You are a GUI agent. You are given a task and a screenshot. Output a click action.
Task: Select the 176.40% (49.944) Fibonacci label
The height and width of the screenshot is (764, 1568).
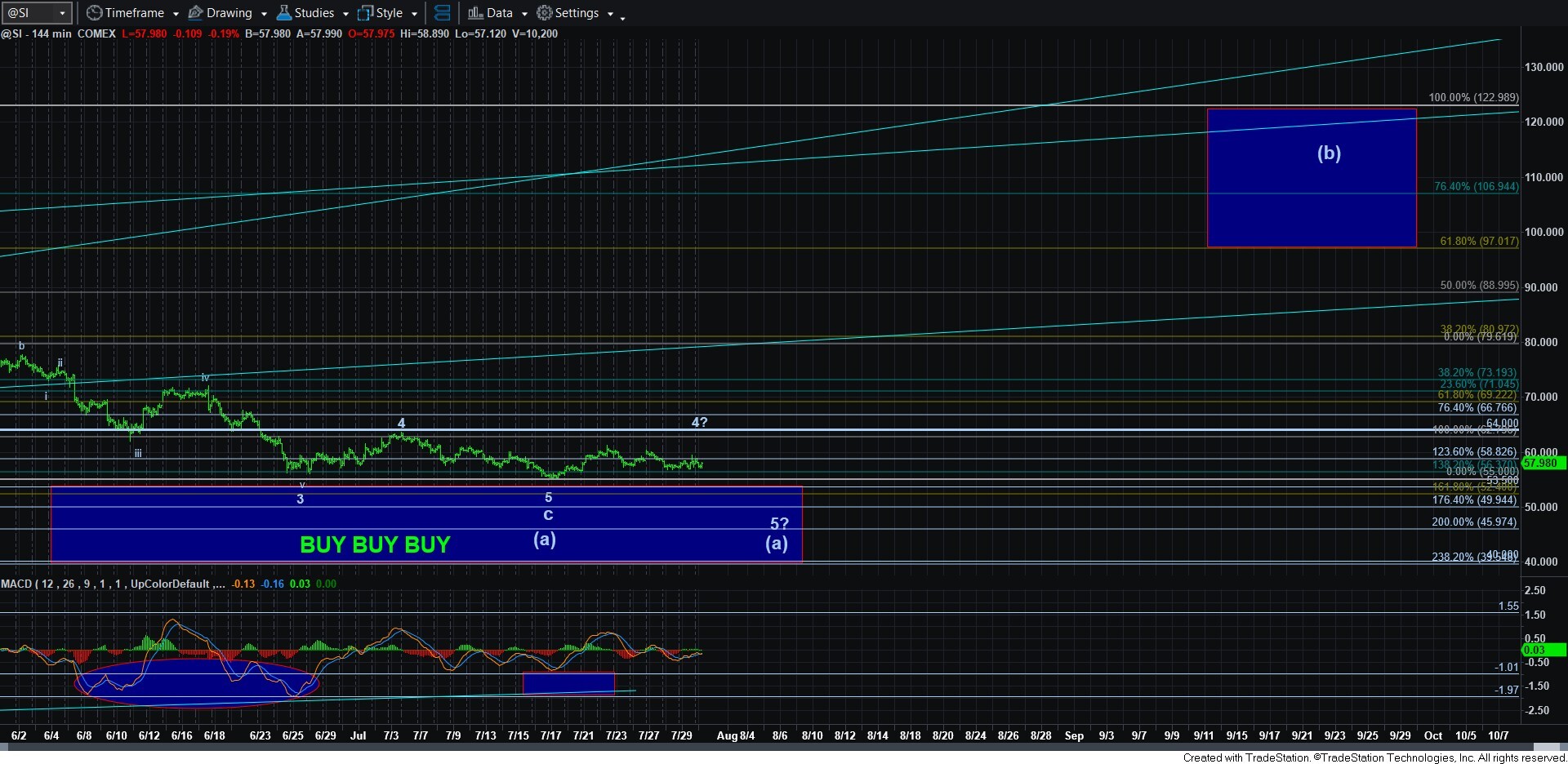coord(1474,500)
